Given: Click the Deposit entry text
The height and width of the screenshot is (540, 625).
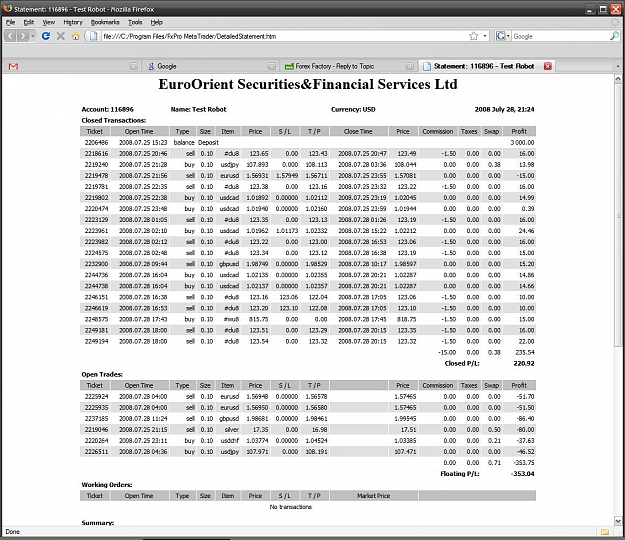Looking at the screenshot, I should (x=208, y=142).
